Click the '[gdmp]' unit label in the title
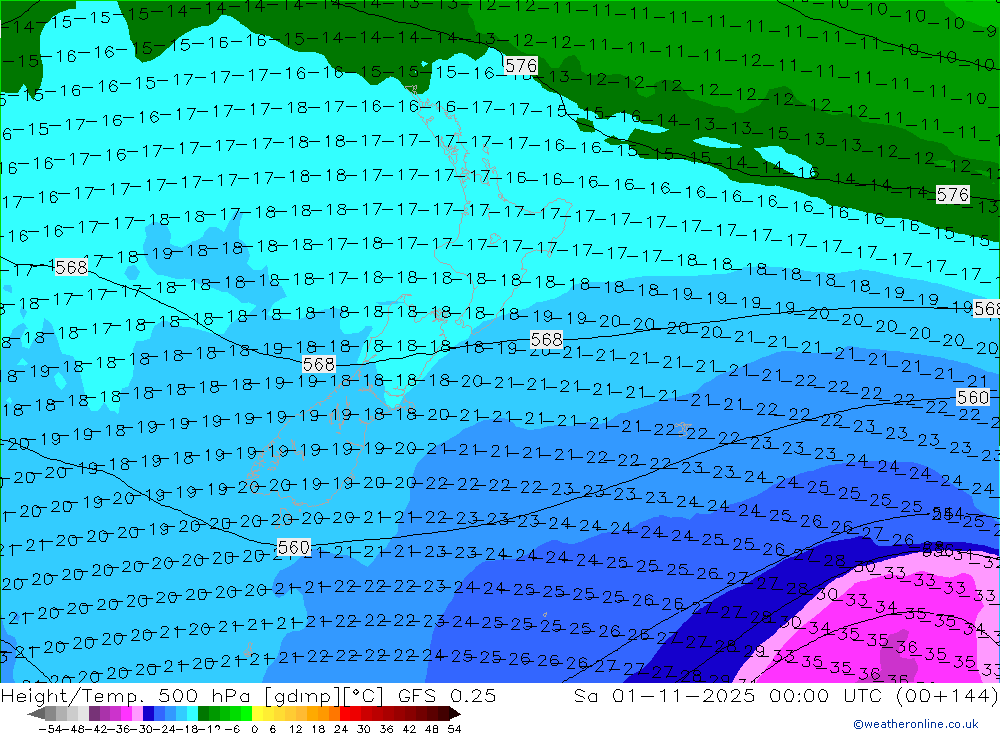 (x=303, y=695)
